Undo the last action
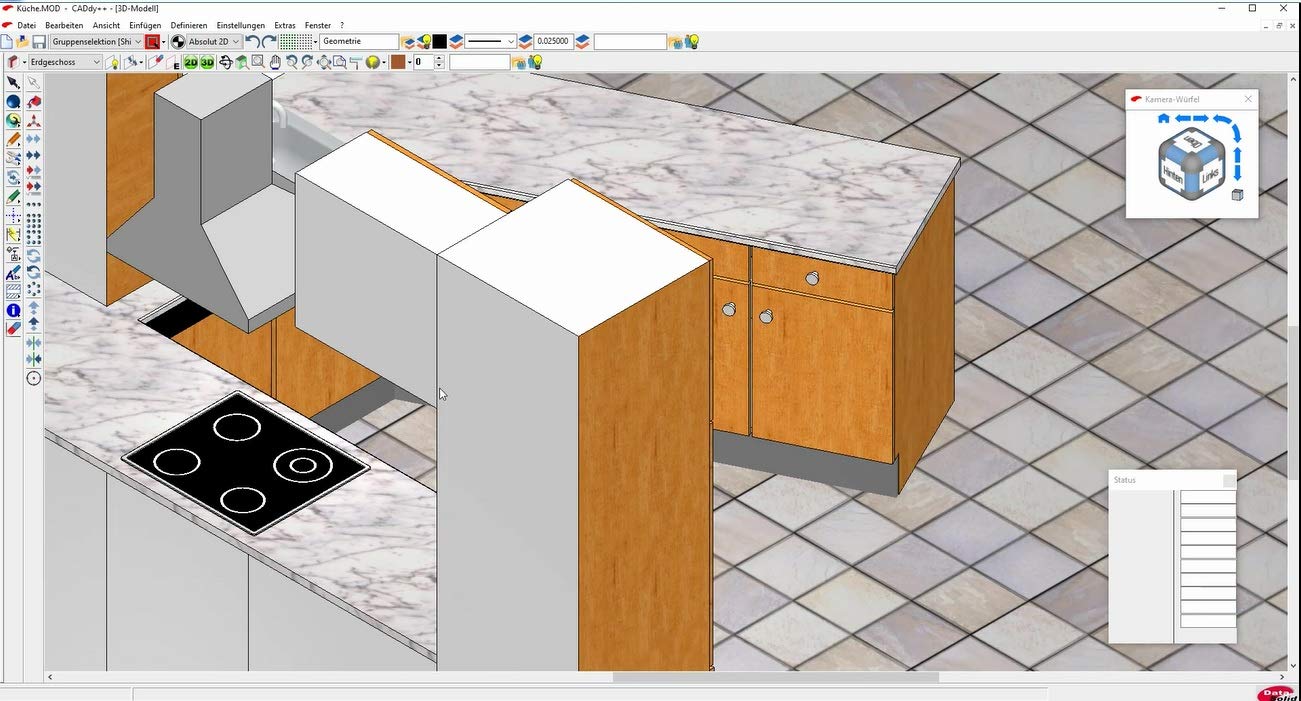The width and height of the screenshot is (1301, 701). (252, 42)
